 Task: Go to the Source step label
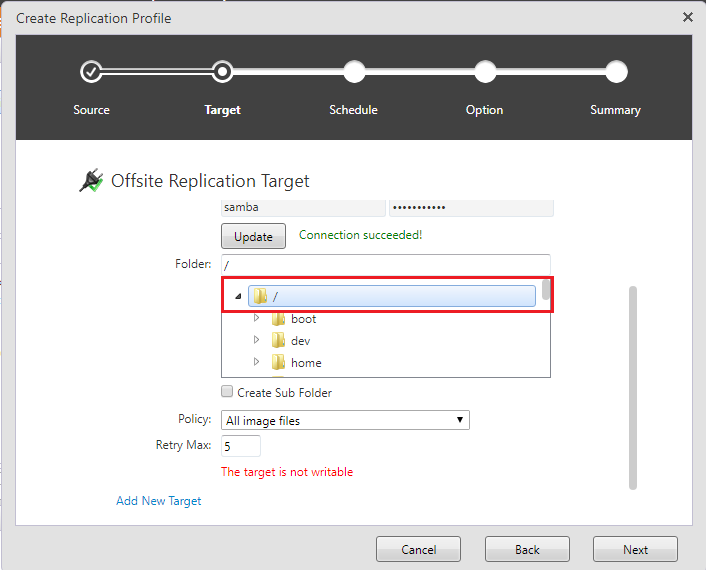point(92,110)
